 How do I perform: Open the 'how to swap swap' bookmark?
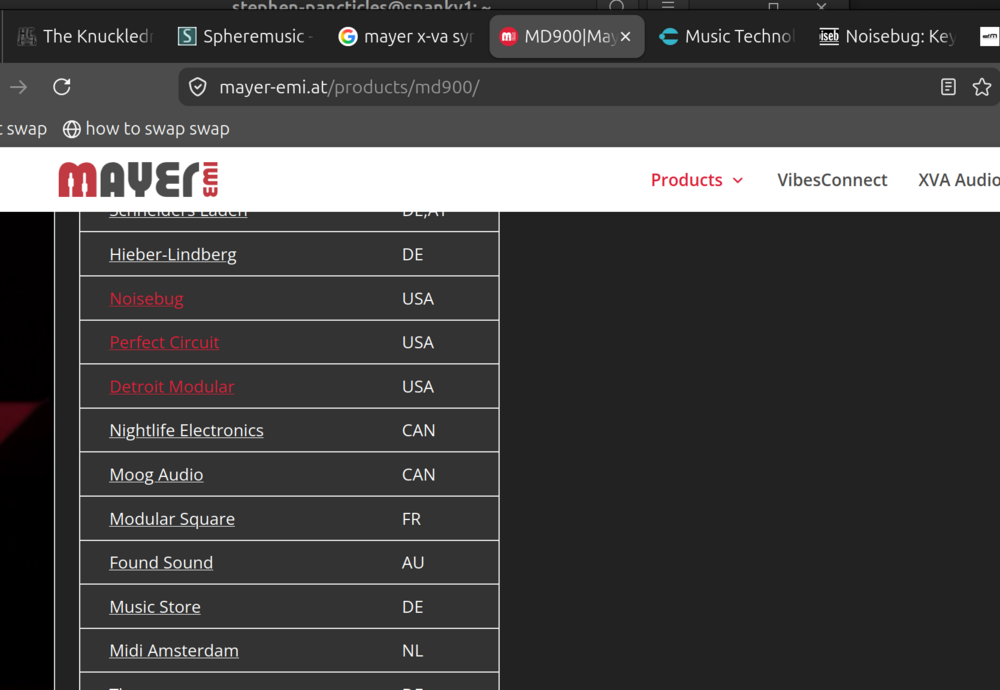[146, 129]
